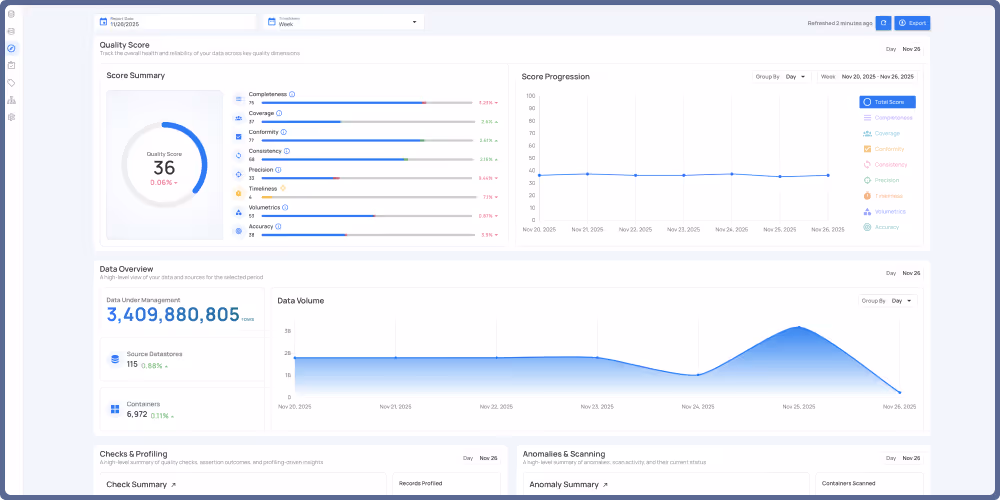Open the hierarchy tree icon in sidebar
Viewport: 1000px width, 500px height.
pyautogui.click(x=11, y=100)
